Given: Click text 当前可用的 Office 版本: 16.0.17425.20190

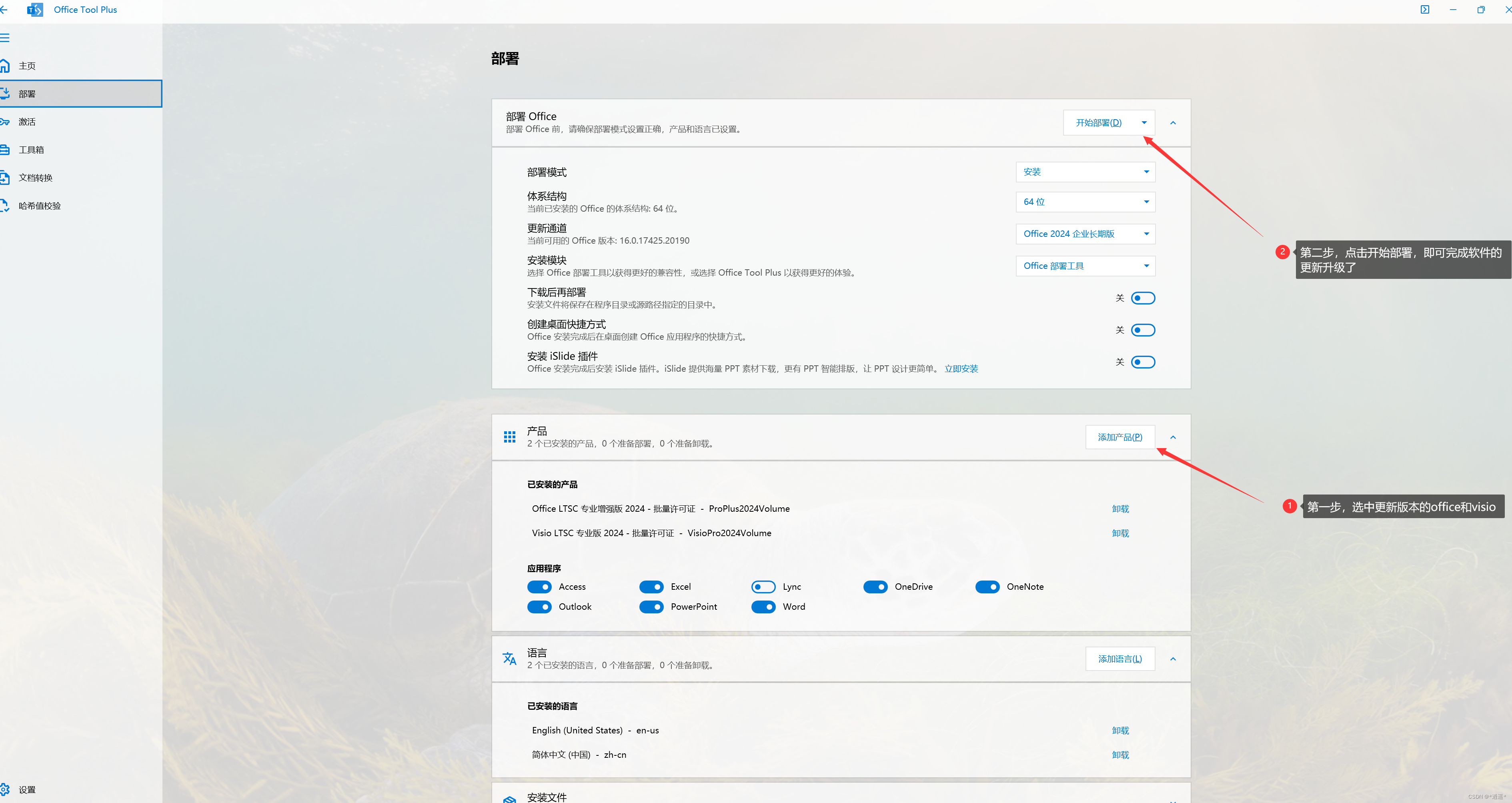Looking at the screenshot, I should tap(608, 241).
